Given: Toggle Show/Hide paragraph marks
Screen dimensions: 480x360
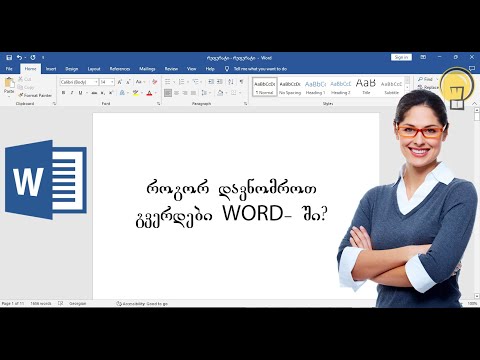Looking at the screenshot, I should [x=242, y=82].
